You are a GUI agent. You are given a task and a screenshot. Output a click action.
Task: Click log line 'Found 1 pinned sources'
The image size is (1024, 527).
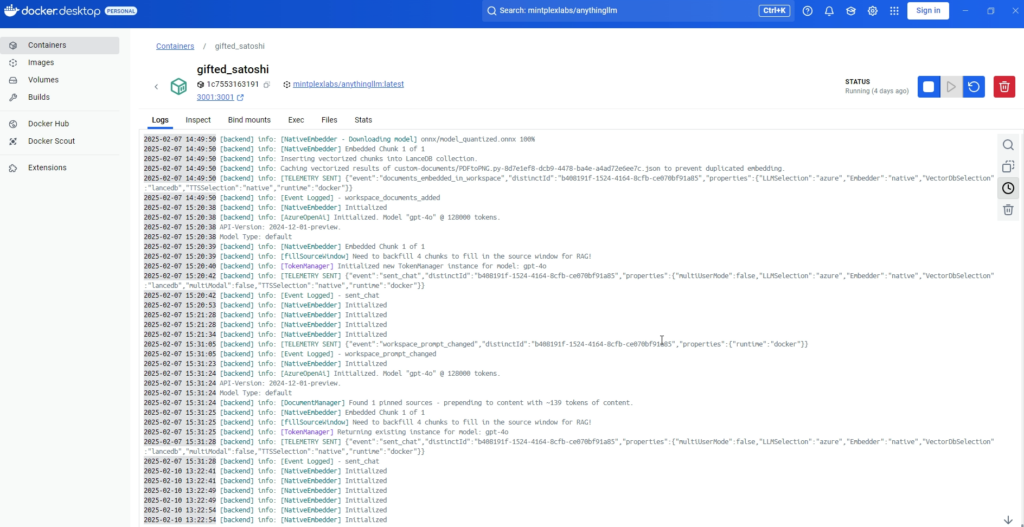coord(389,403)
